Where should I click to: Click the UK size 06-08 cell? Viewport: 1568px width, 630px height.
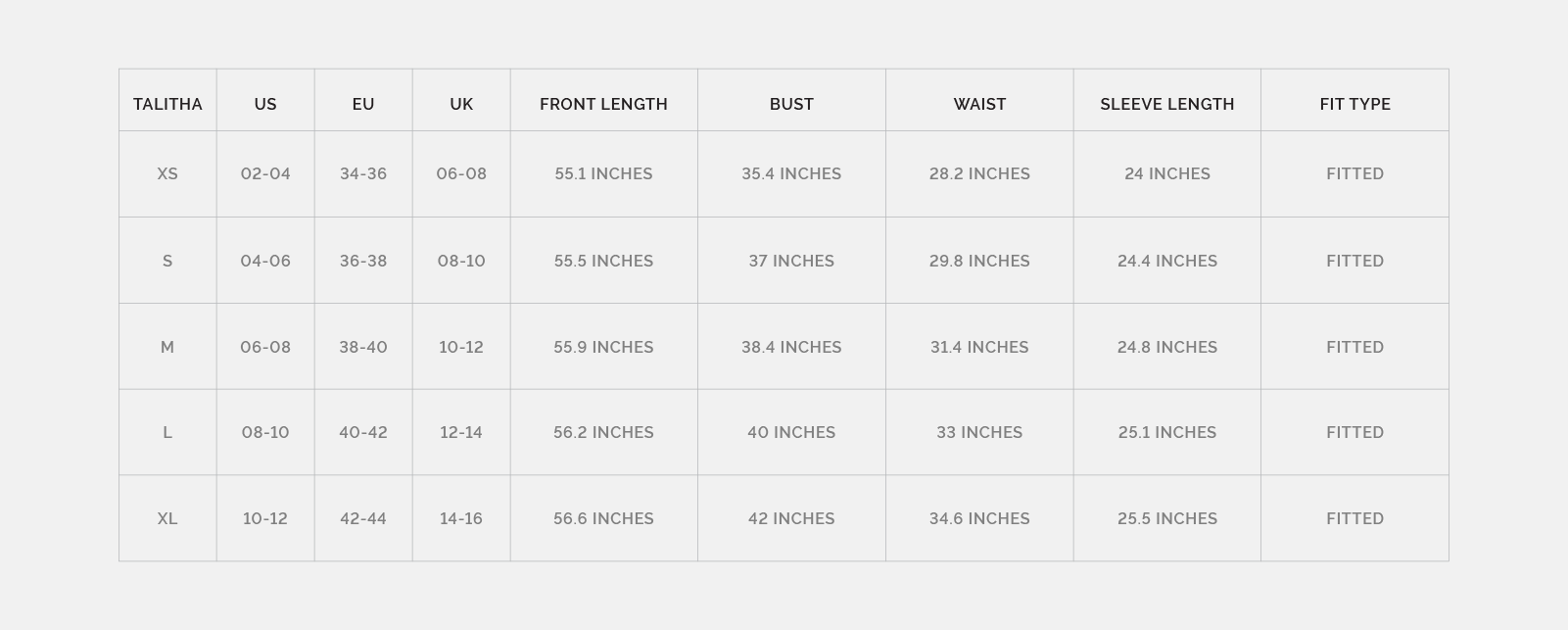pyautogui.click(x=461, y=173)
